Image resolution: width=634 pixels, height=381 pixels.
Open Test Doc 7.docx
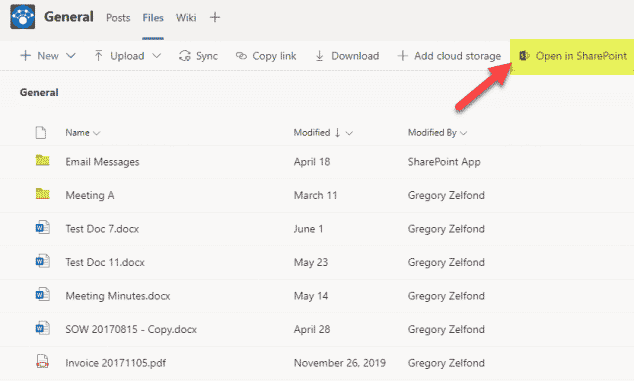(102, 229)
